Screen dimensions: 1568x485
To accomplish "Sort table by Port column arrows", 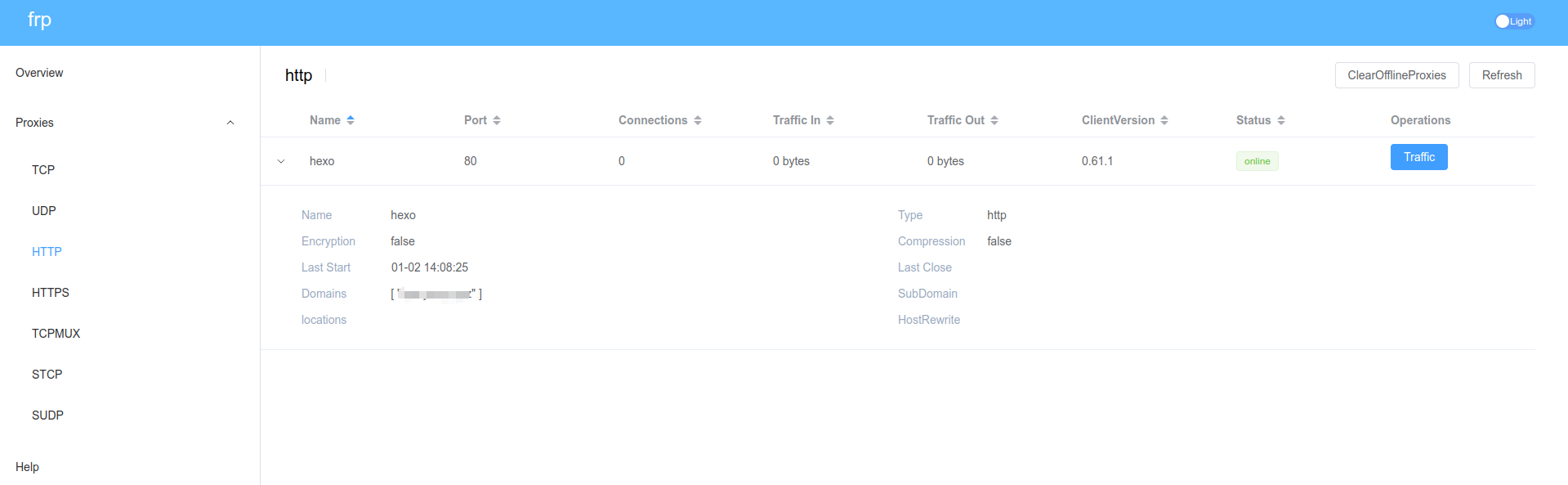I will (x=497, y=120).
